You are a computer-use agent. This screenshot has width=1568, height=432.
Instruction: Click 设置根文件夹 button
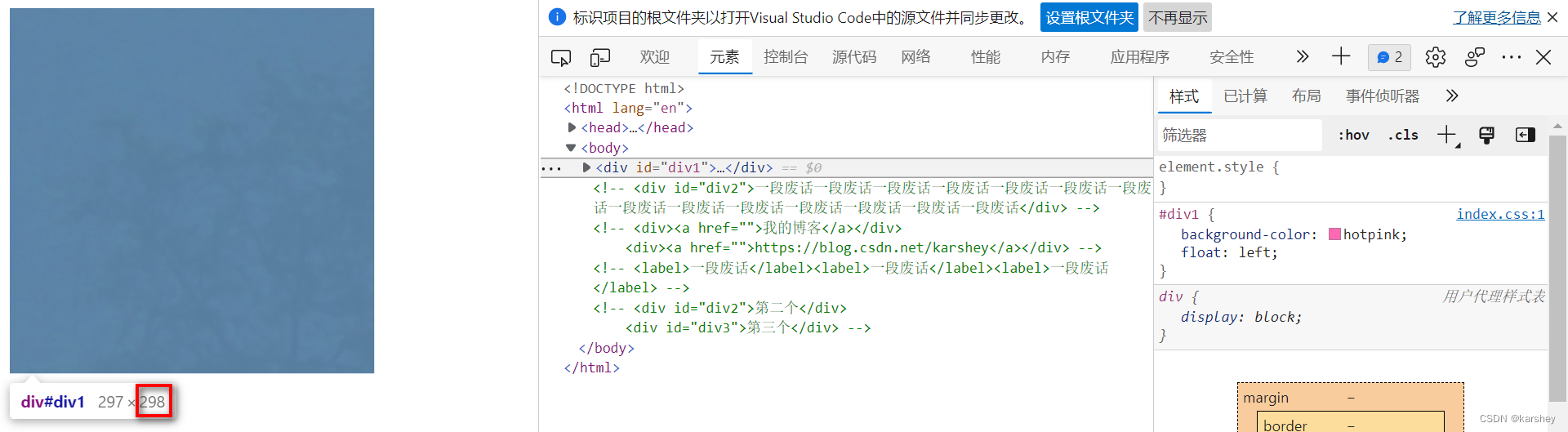[1089, 17]
